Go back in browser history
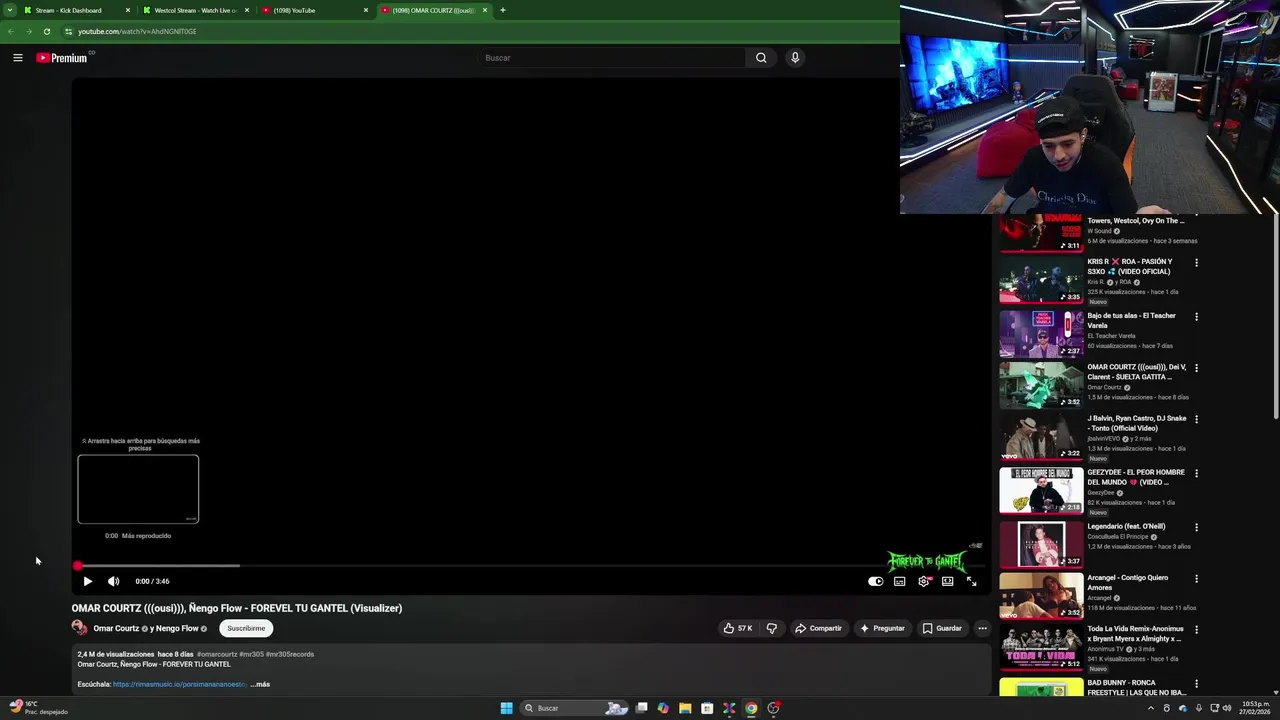This screenshot has height=720, width=1280. (10, 31)
